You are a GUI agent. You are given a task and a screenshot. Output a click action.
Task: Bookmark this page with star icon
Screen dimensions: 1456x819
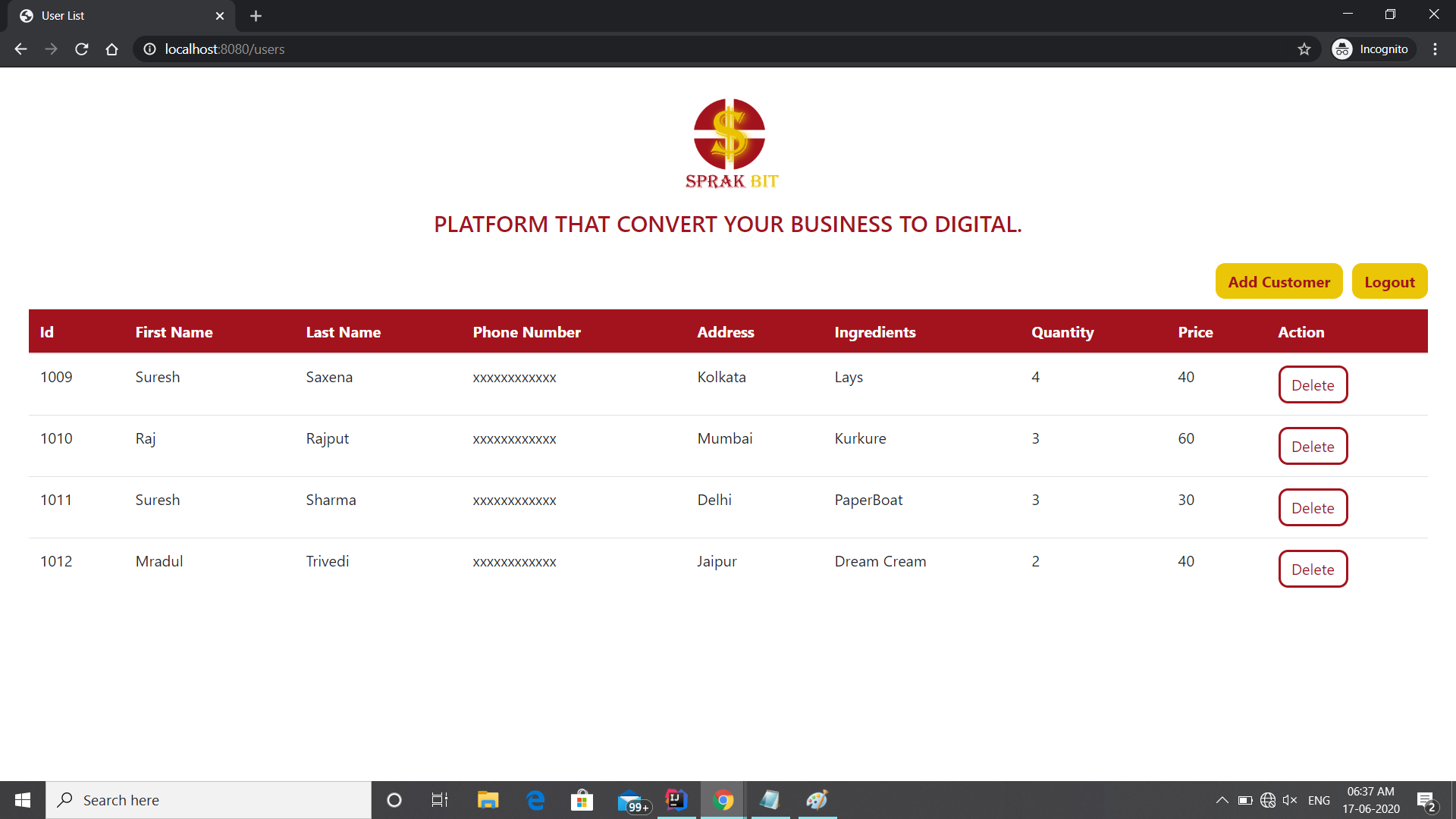pyautogui.click(x=1304, y=49)
